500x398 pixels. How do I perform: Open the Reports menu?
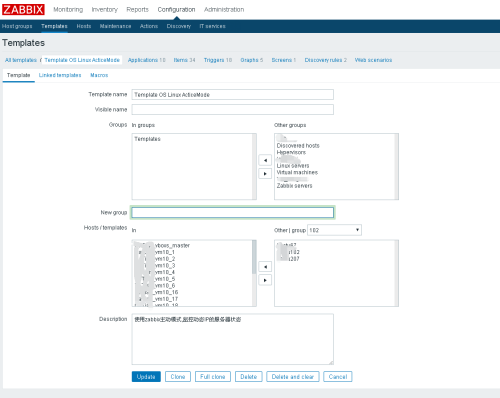tap(137, 10)
